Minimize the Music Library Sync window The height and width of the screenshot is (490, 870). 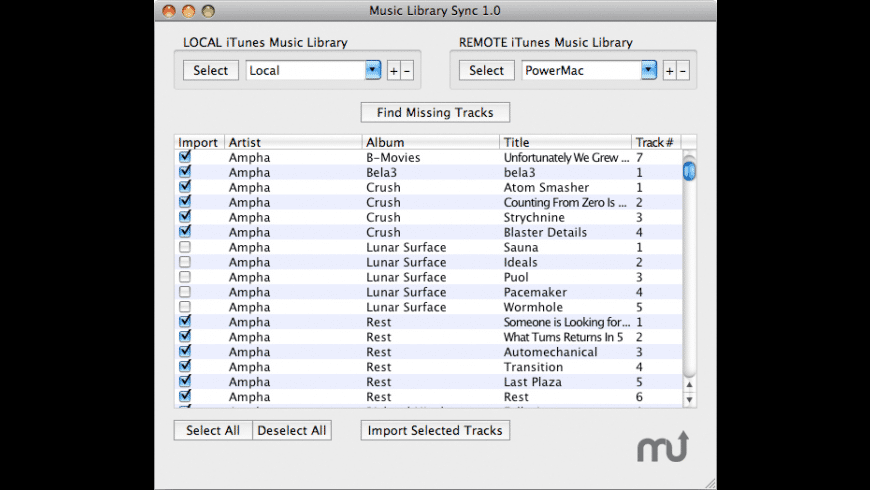pyautogui.click(x=189, y=11)
